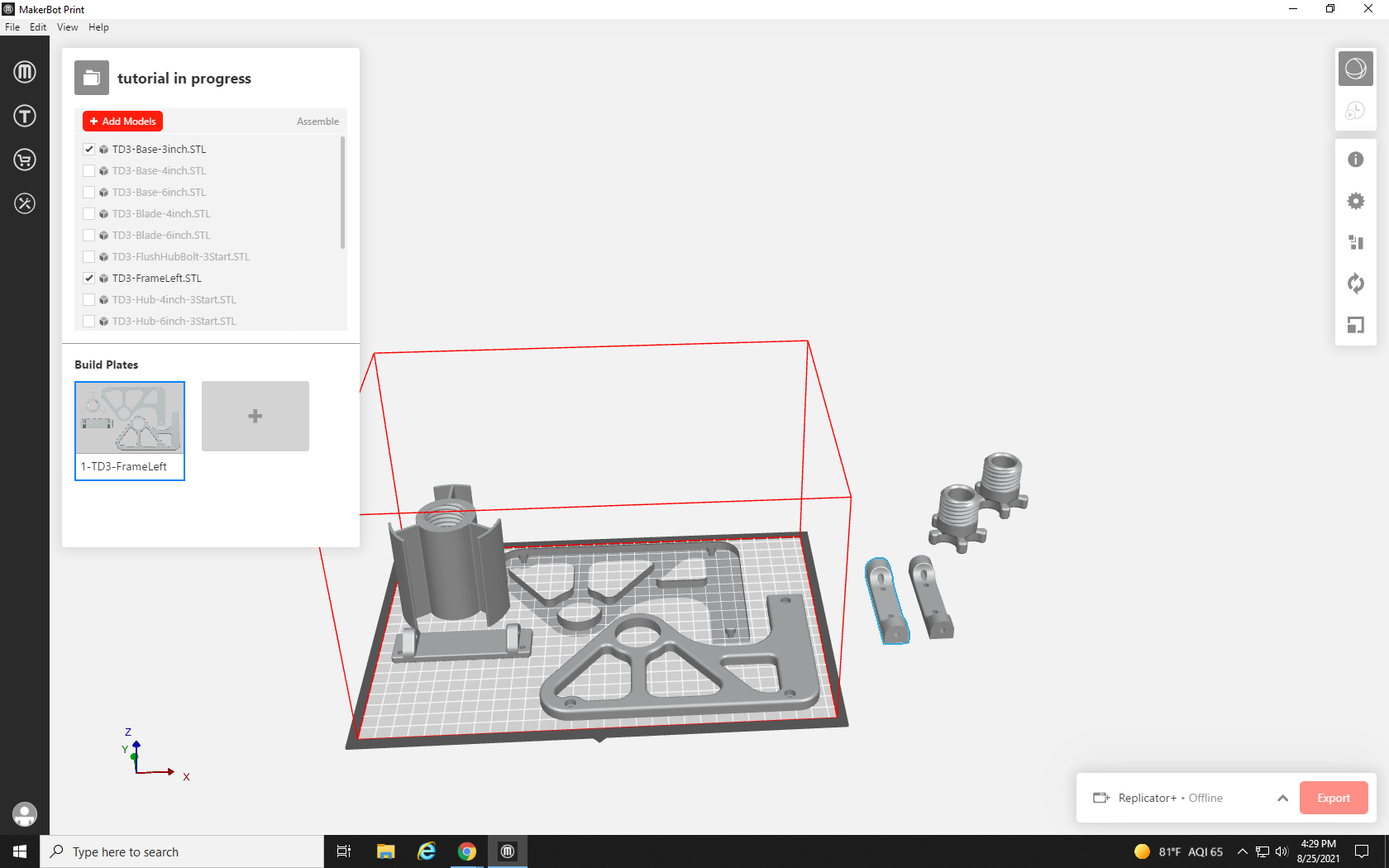This screenshot has height=868, width=1389.
Task: Check TD3-Blade-6inch.STL checkbox
Action: (x=88, y=235)
